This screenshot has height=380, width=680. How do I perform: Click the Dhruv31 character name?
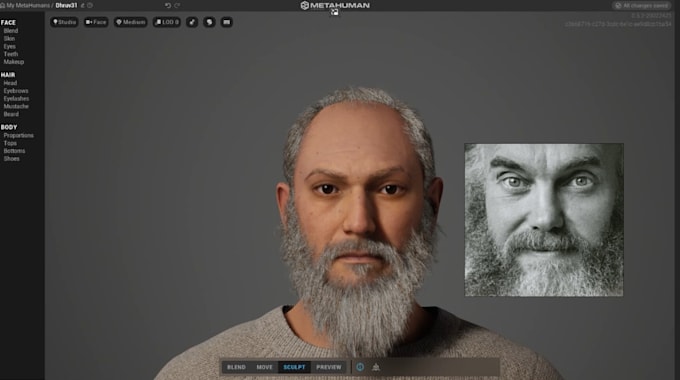click(66, 6)
